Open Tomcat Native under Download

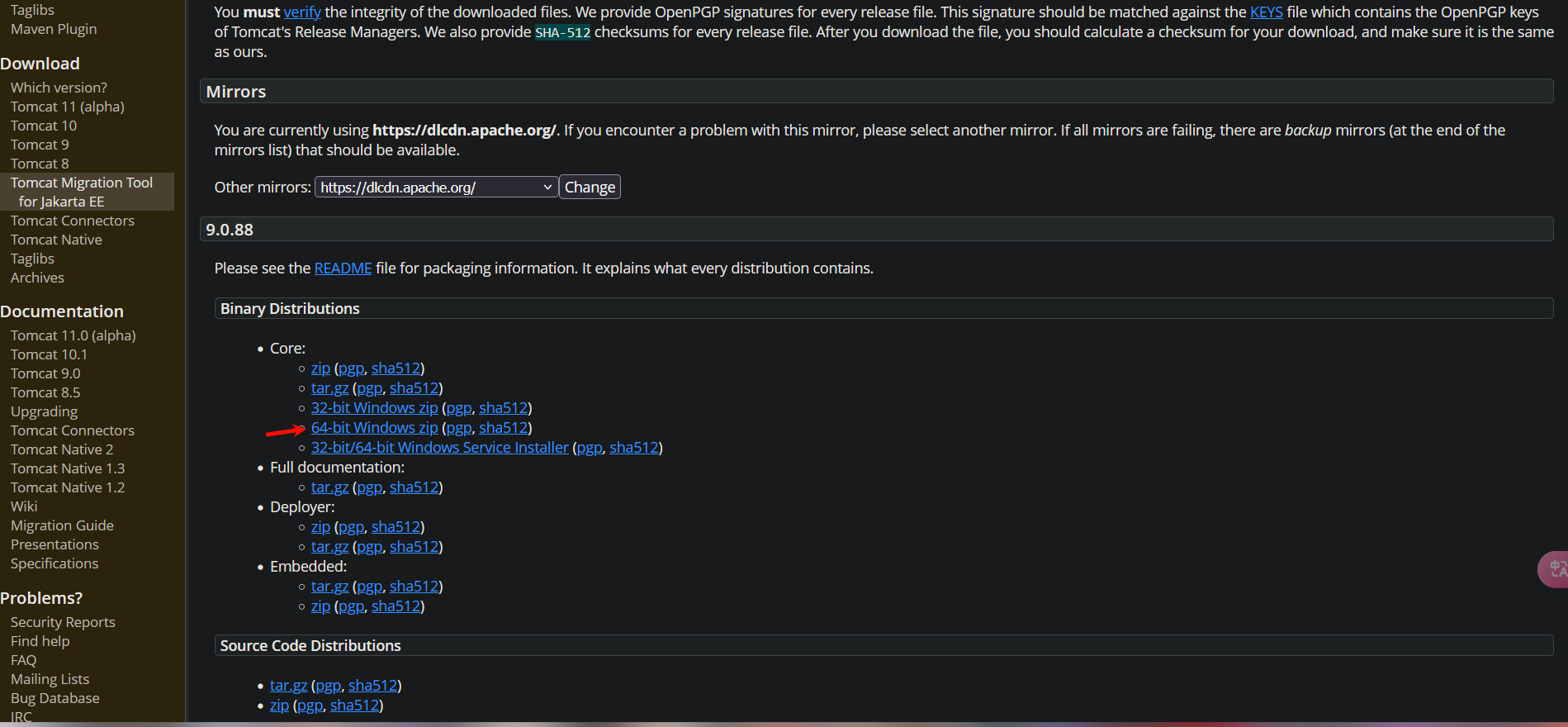[56, 240]
